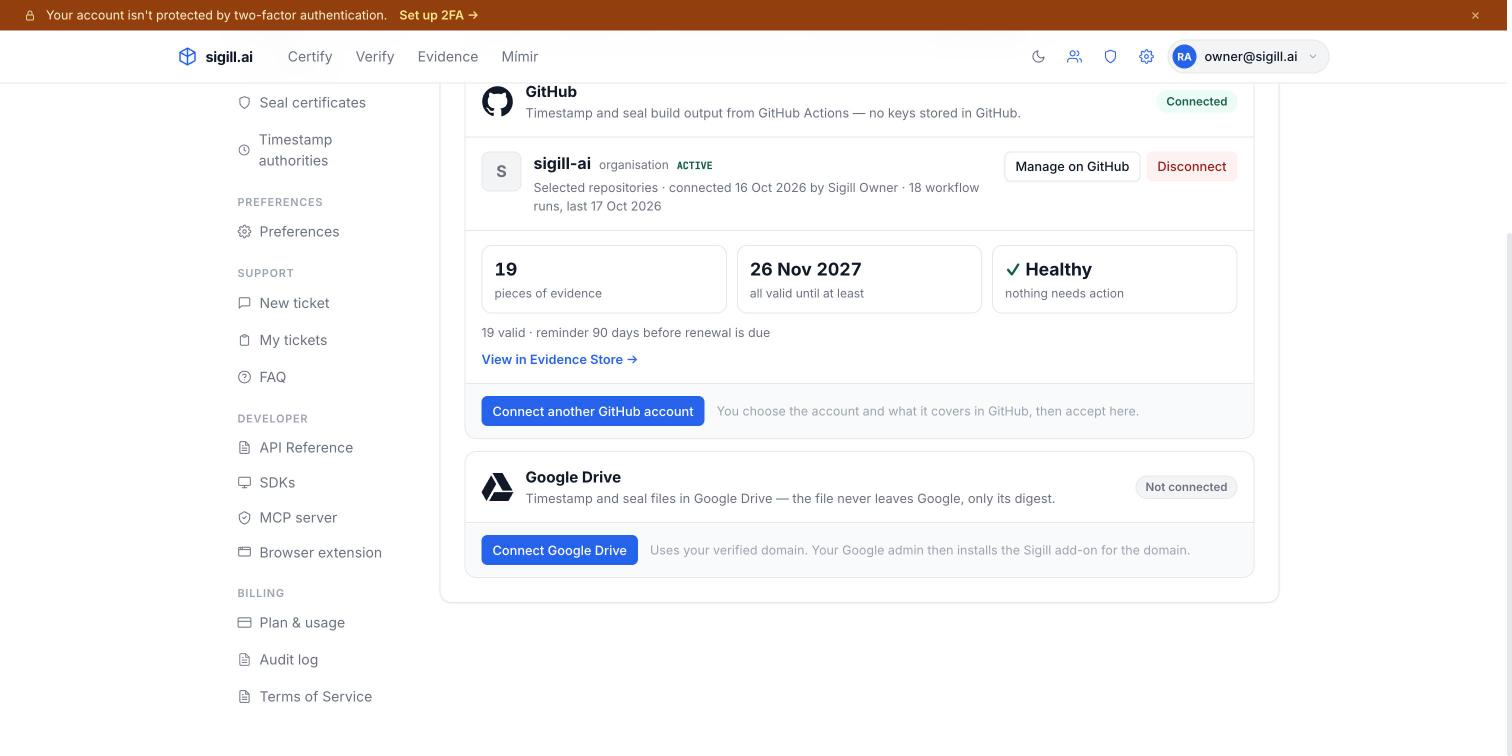Open the Certify menu
This screenshot has width=1512, height=756.
coord(310,57)
